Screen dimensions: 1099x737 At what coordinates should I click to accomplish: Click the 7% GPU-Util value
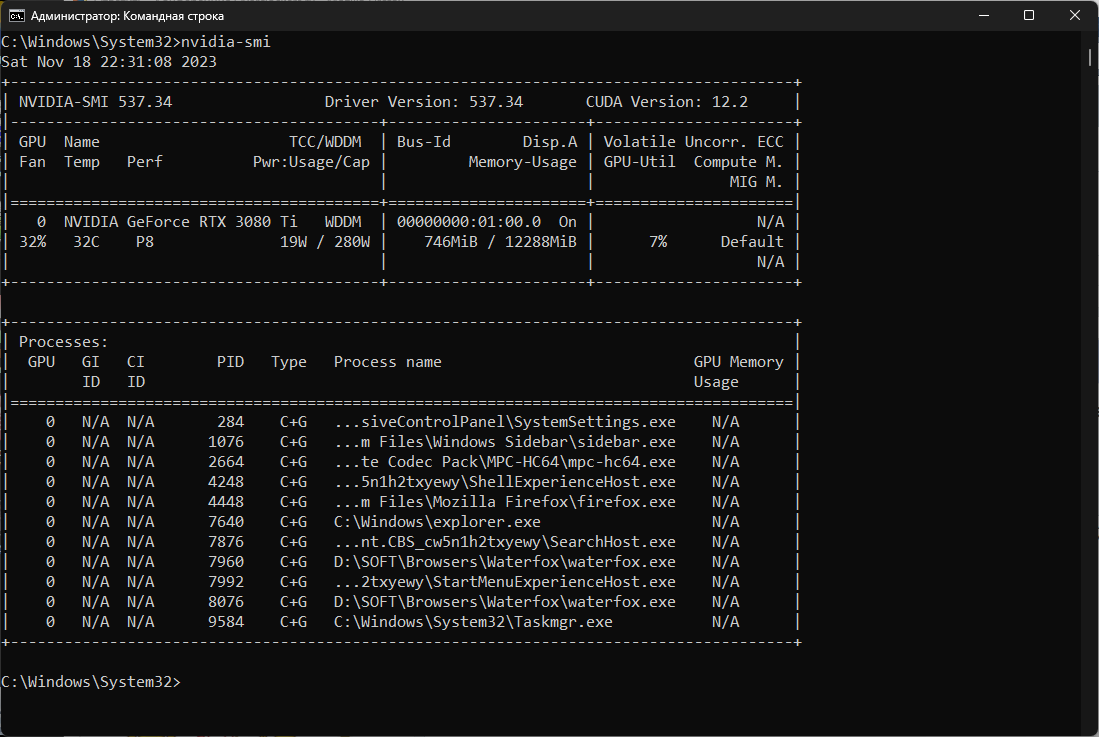[657, 242]
